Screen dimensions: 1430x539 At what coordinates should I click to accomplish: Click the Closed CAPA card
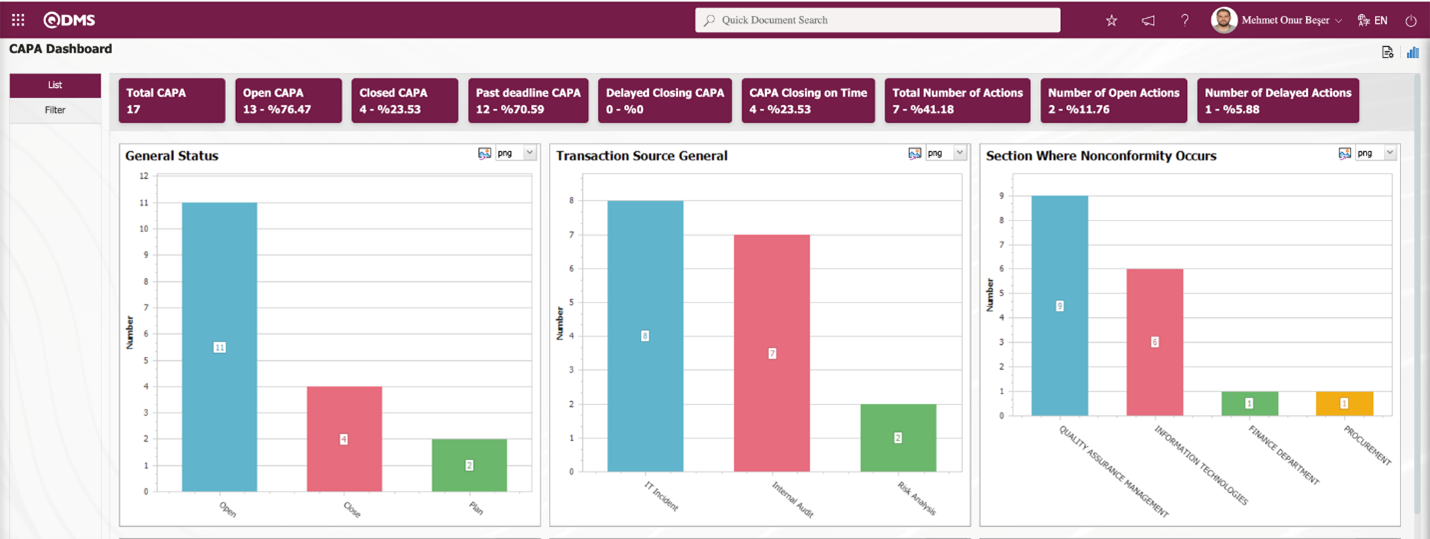[x=405, y=101]
